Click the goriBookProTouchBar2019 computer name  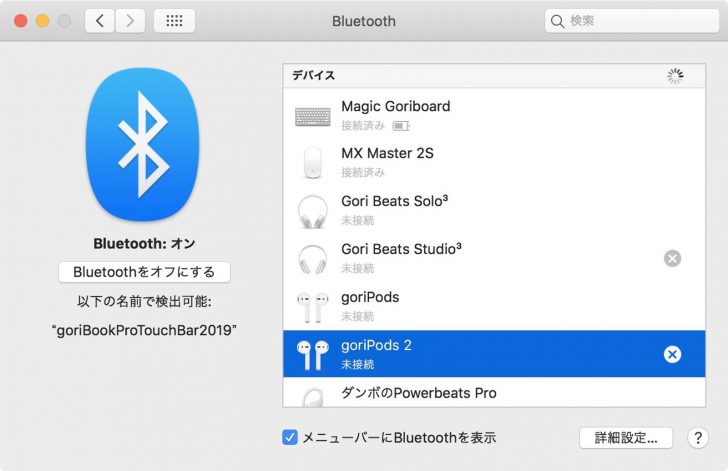[144, 330]
